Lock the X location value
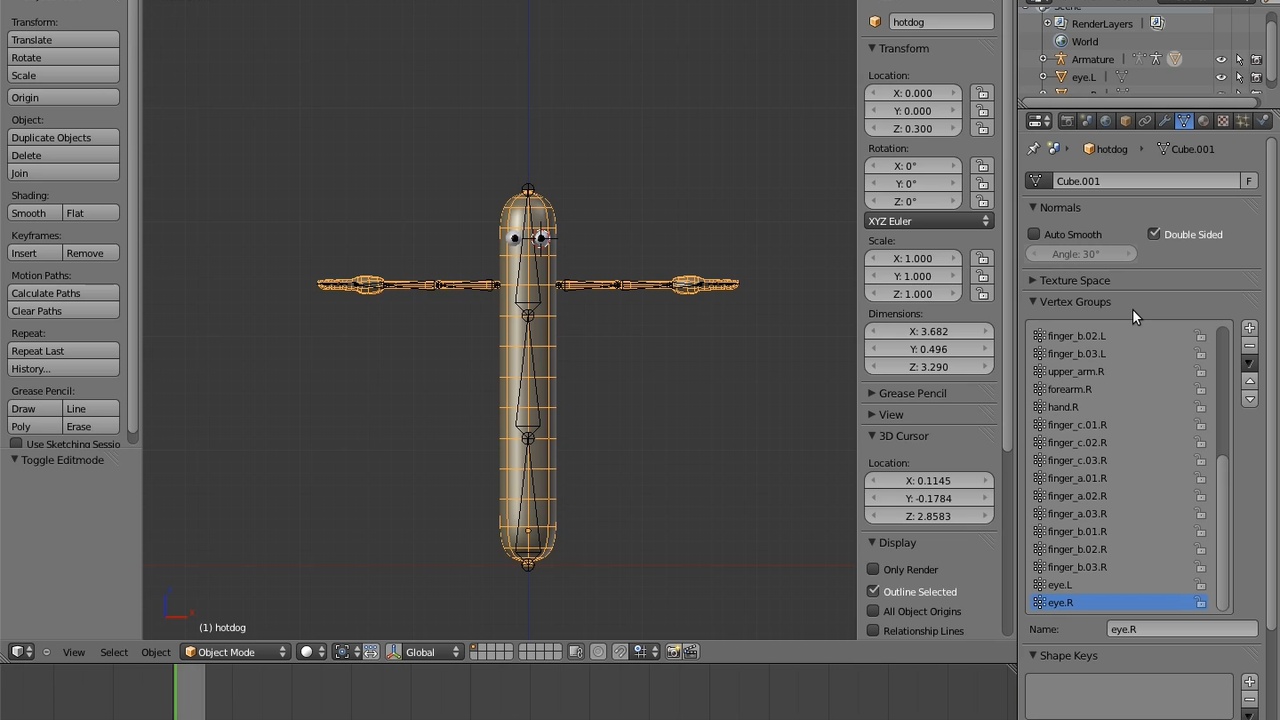Viewport: 1280px width, 720px height. [x=982, y=93]
